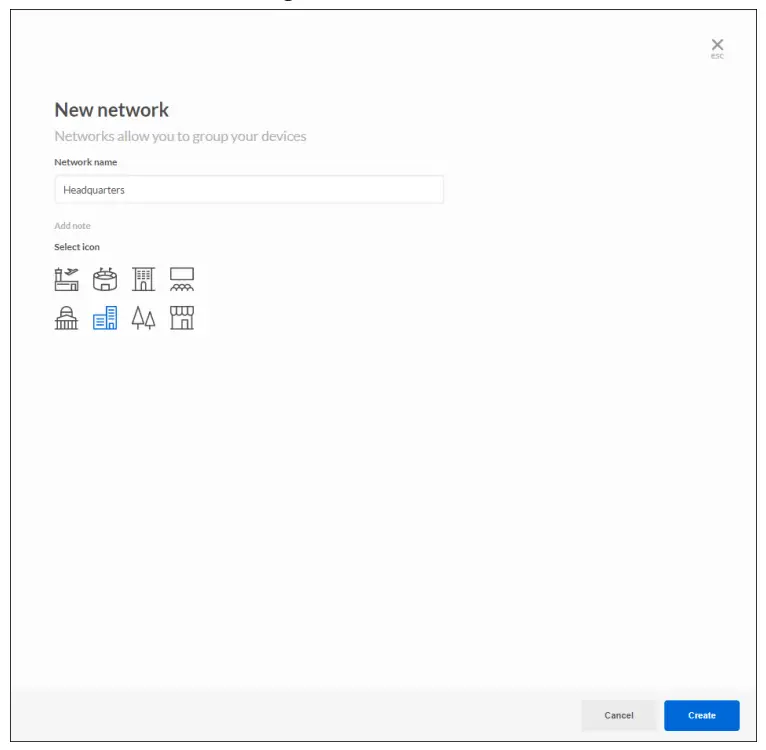Click the esc hint under close icon
This screenshot has height=750, width=766.
pyautogui.click(x=717, y=56)
